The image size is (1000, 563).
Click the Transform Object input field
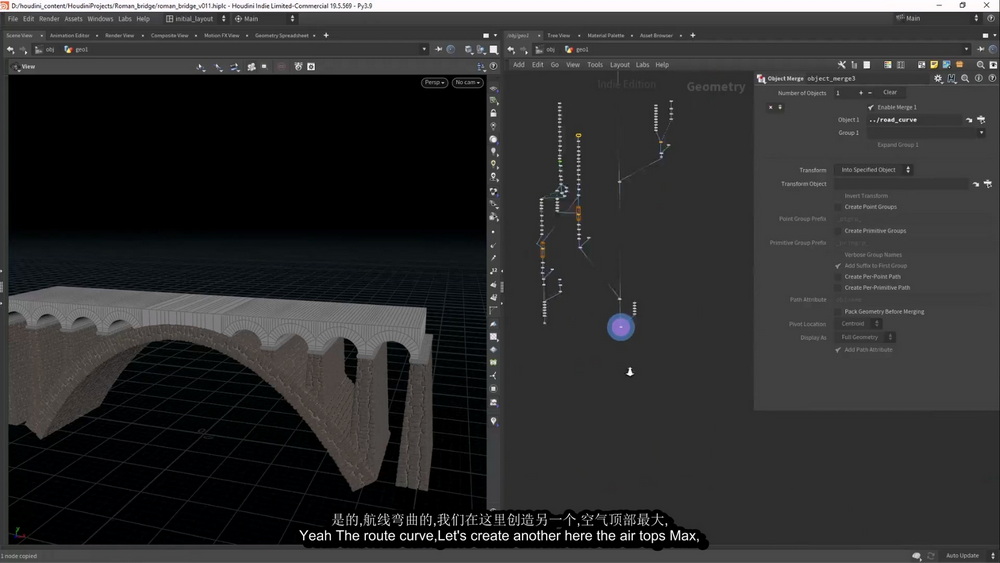pyautogui.click(x=901, y=184)
